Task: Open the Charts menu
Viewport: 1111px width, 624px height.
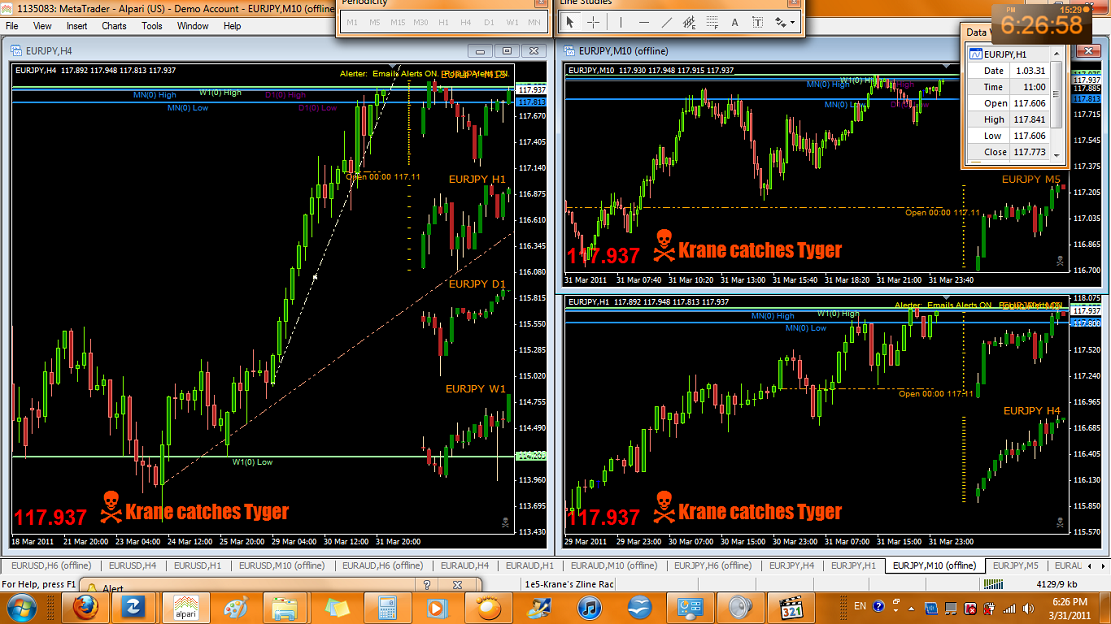Action: tap(113, 26)
